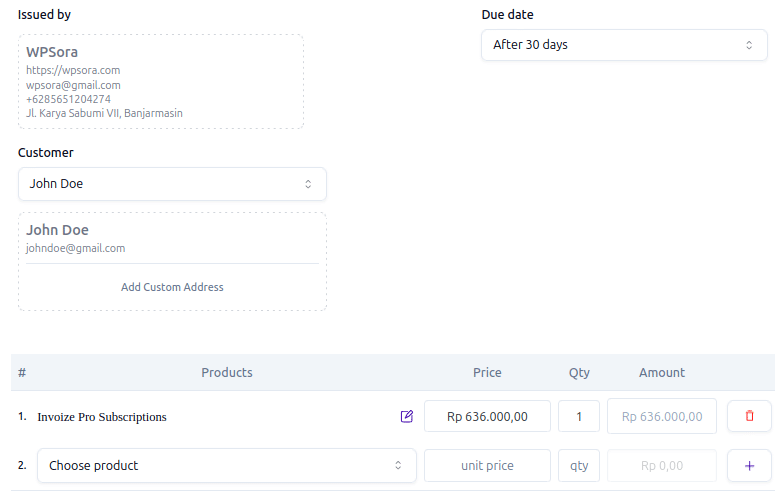This screenshot has height=498, width=777.
Task: Click Add Custom Address
Action: [172, 287]
